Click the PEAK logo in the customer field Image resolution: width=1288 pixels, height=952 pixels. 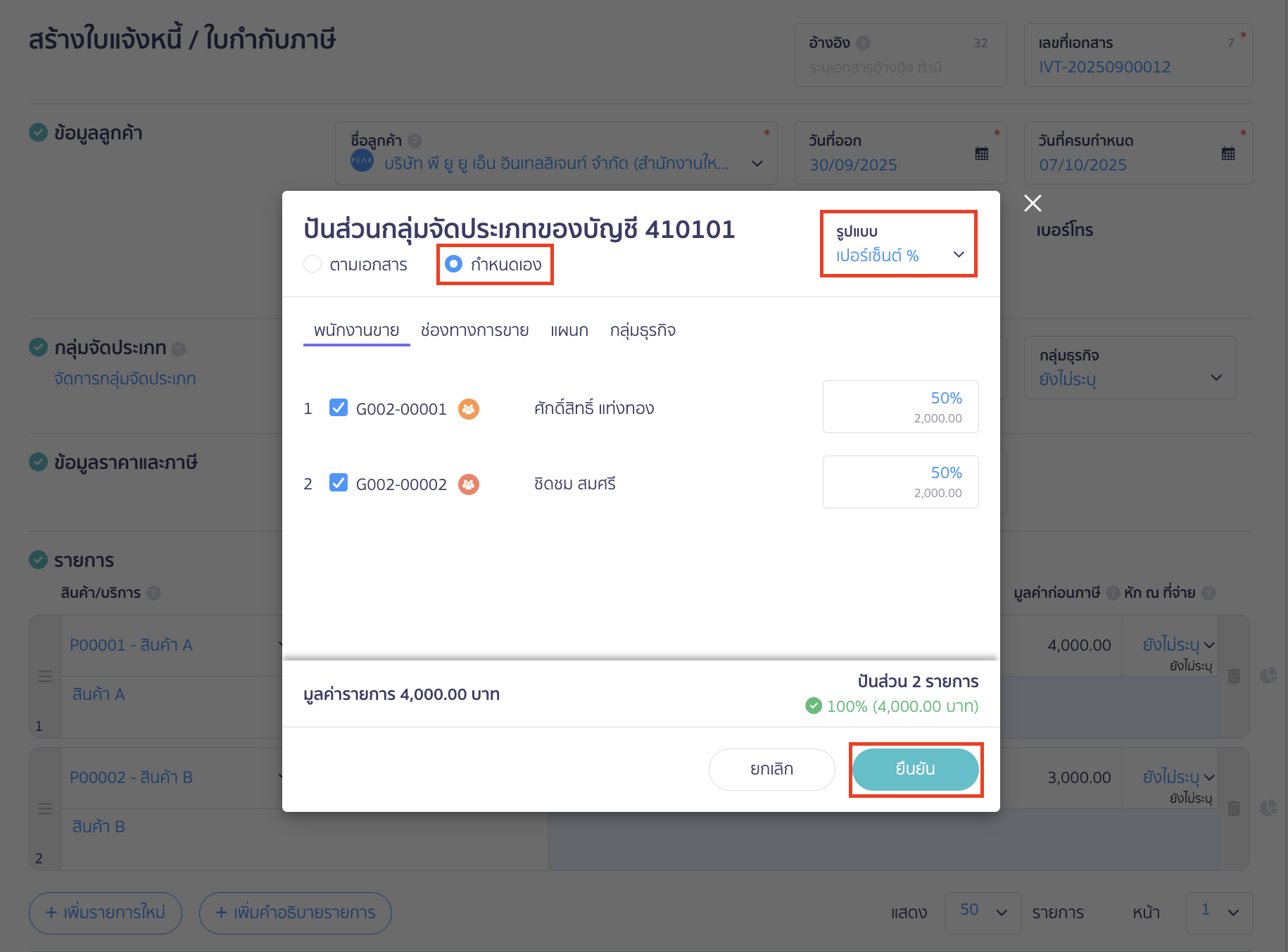click(361, 161)
